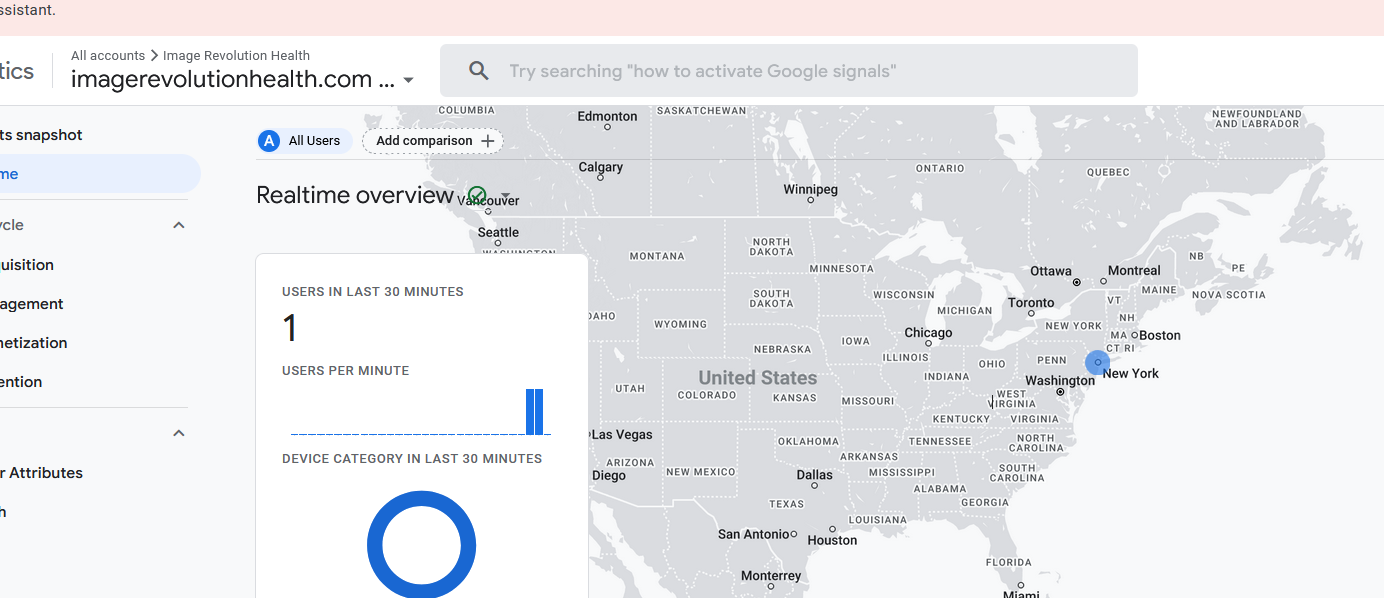Click the search magnifier icon
The image size is (1384, 598).
tap(479, 71)
